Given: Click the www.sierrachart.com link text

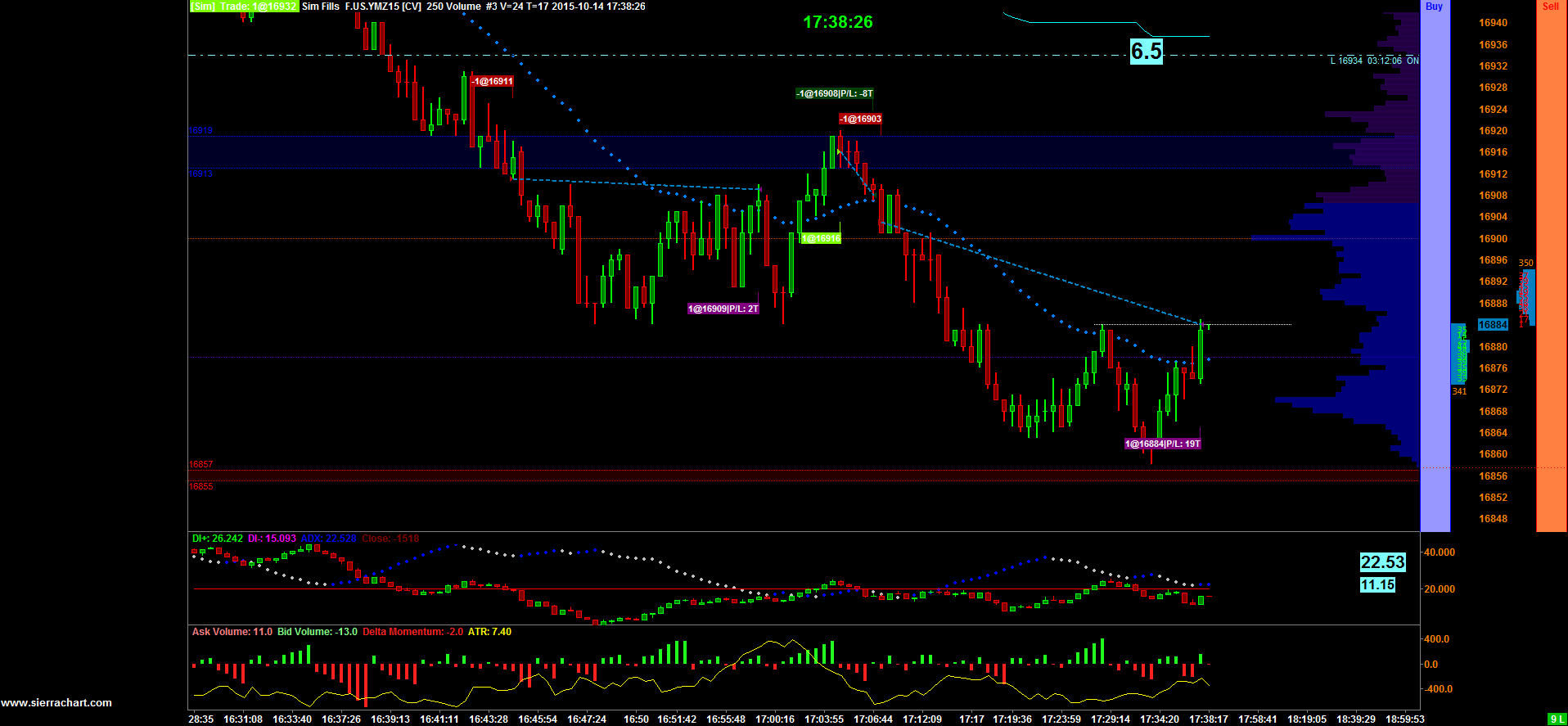Looking at the screenshot, I should (56, 702).
